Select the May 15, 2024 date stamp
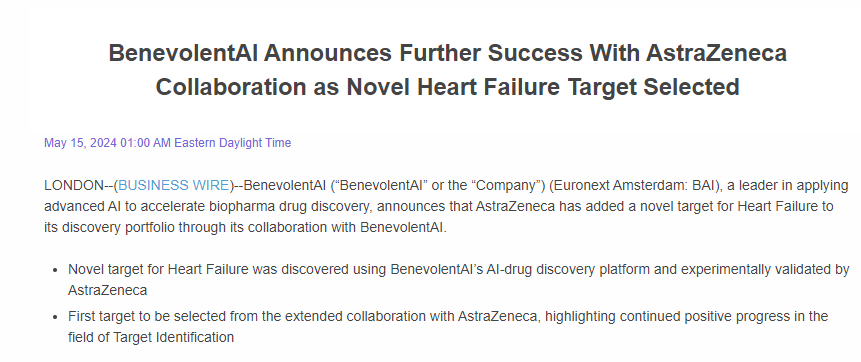Screen dimensions: 861x362 pyautogui.click(x=80, y=143)
